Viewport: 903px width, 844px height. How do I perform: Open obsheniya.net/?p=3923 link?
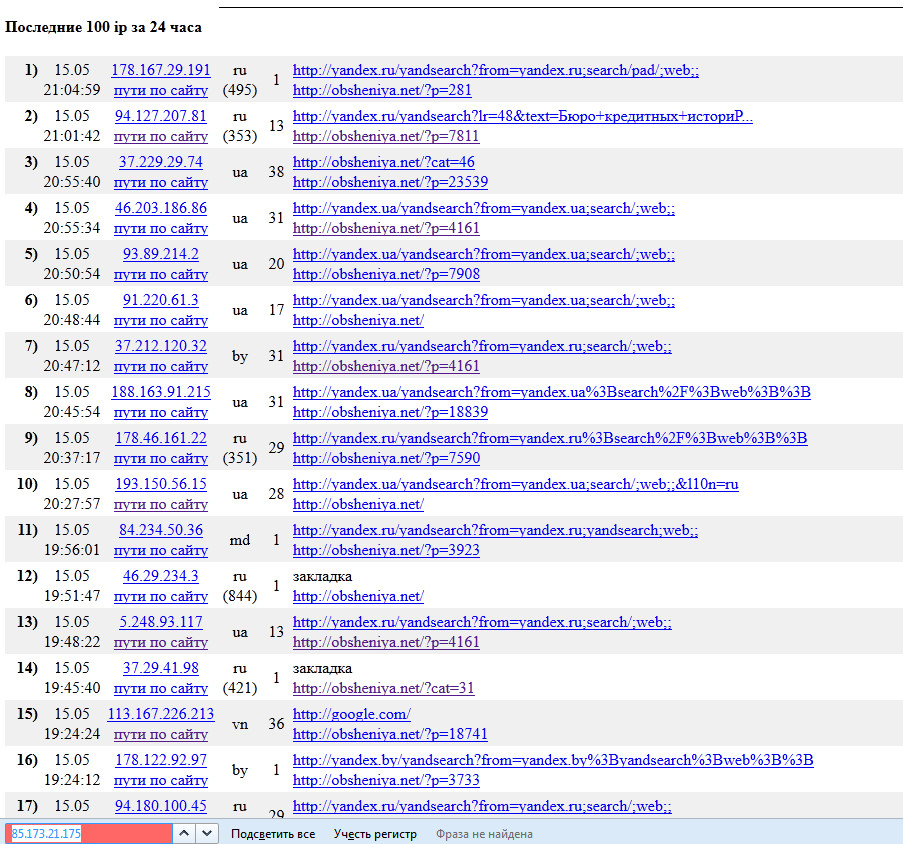click(x=386, y=552)
